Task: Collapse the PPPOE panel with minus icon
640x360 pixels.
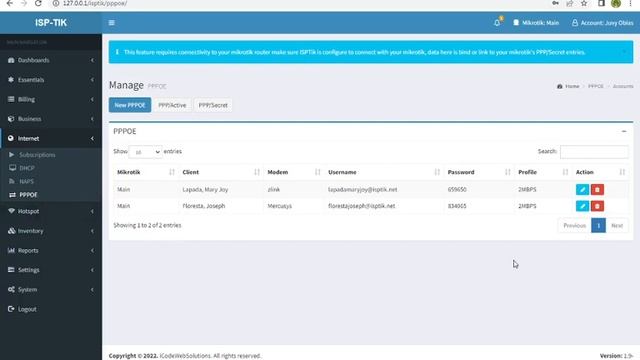Action: tap(624, 131)
